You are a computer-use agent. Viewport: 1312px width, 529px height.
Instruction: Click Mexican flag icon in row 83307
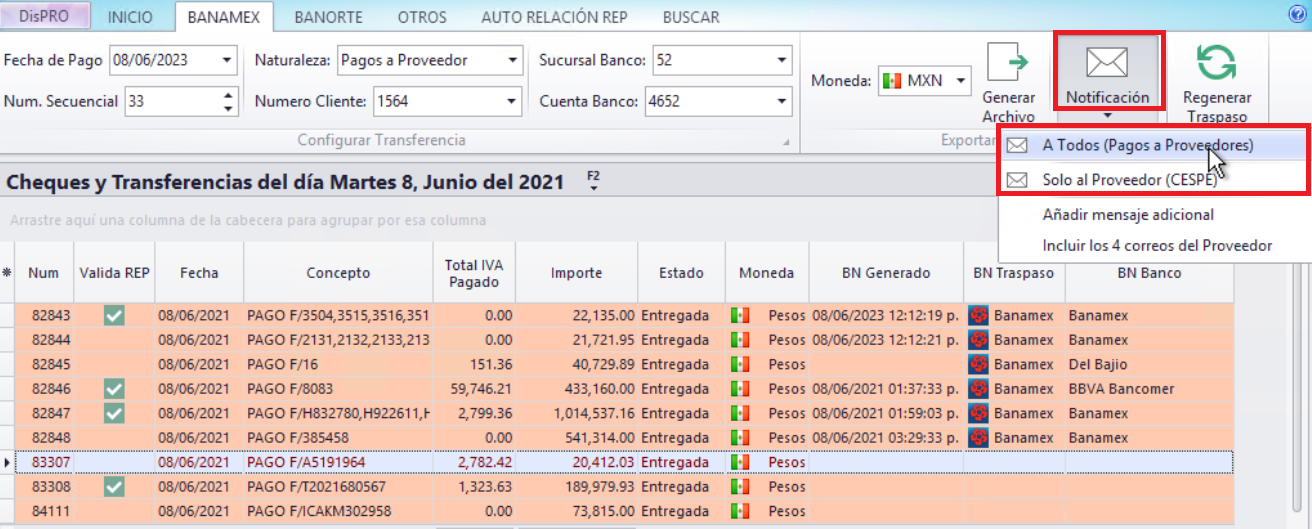(x=740, y=461)
